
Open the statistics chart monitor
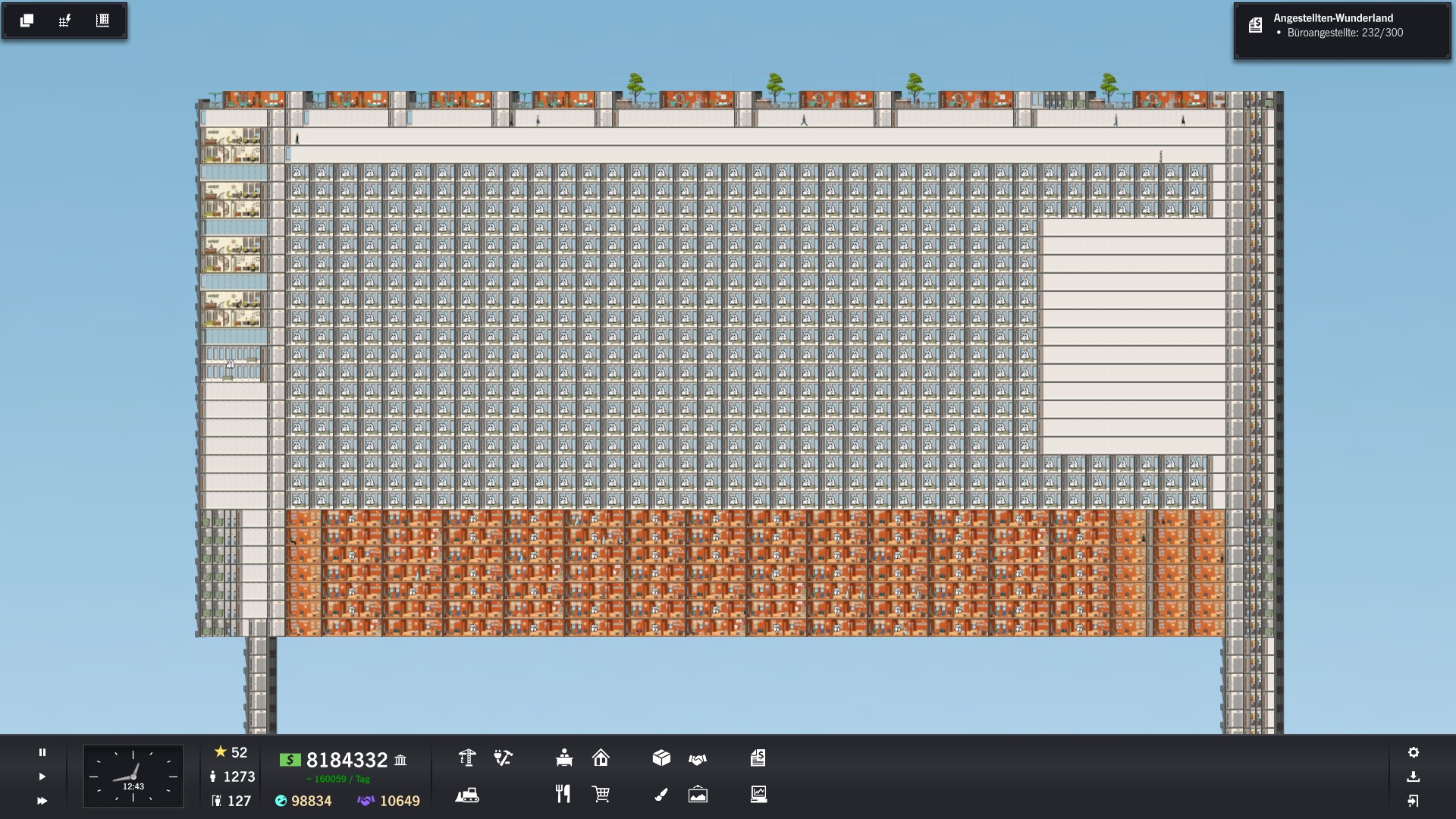point(758,794)
